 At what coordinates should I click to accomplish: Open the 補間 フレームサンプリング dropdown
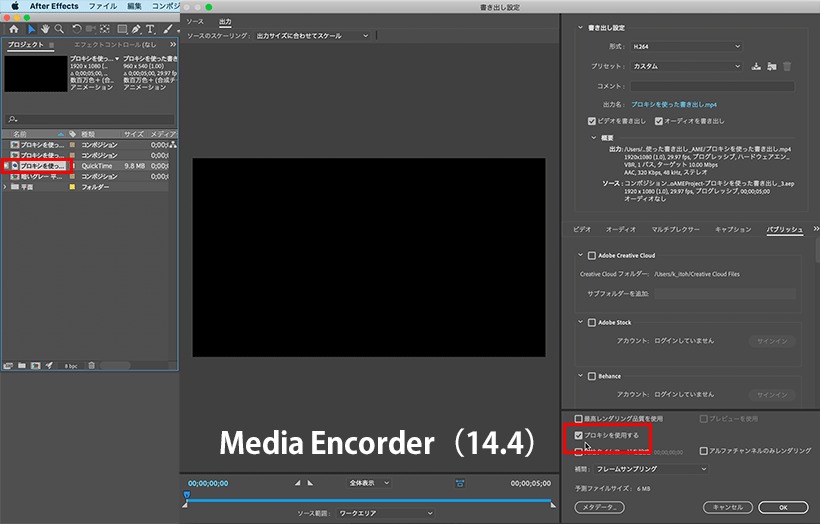651,469
